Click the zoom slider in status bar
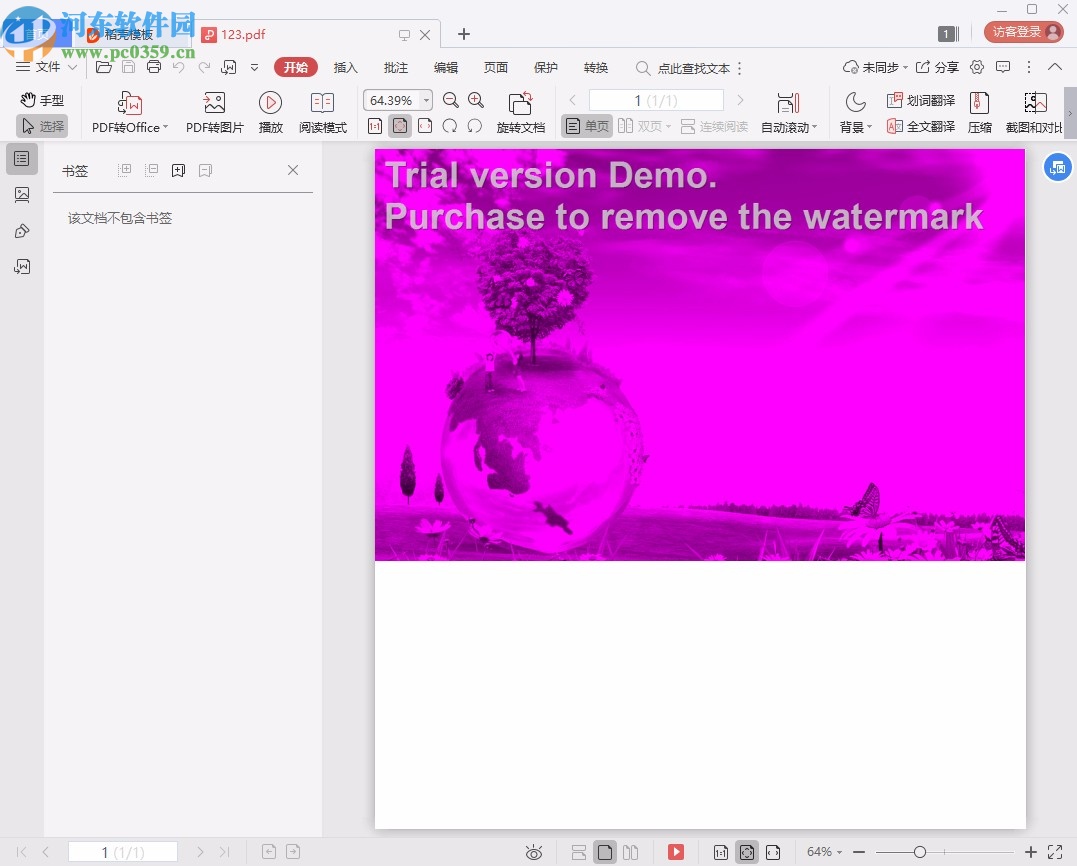This screenshot has height=866, width=1077. 919,852
